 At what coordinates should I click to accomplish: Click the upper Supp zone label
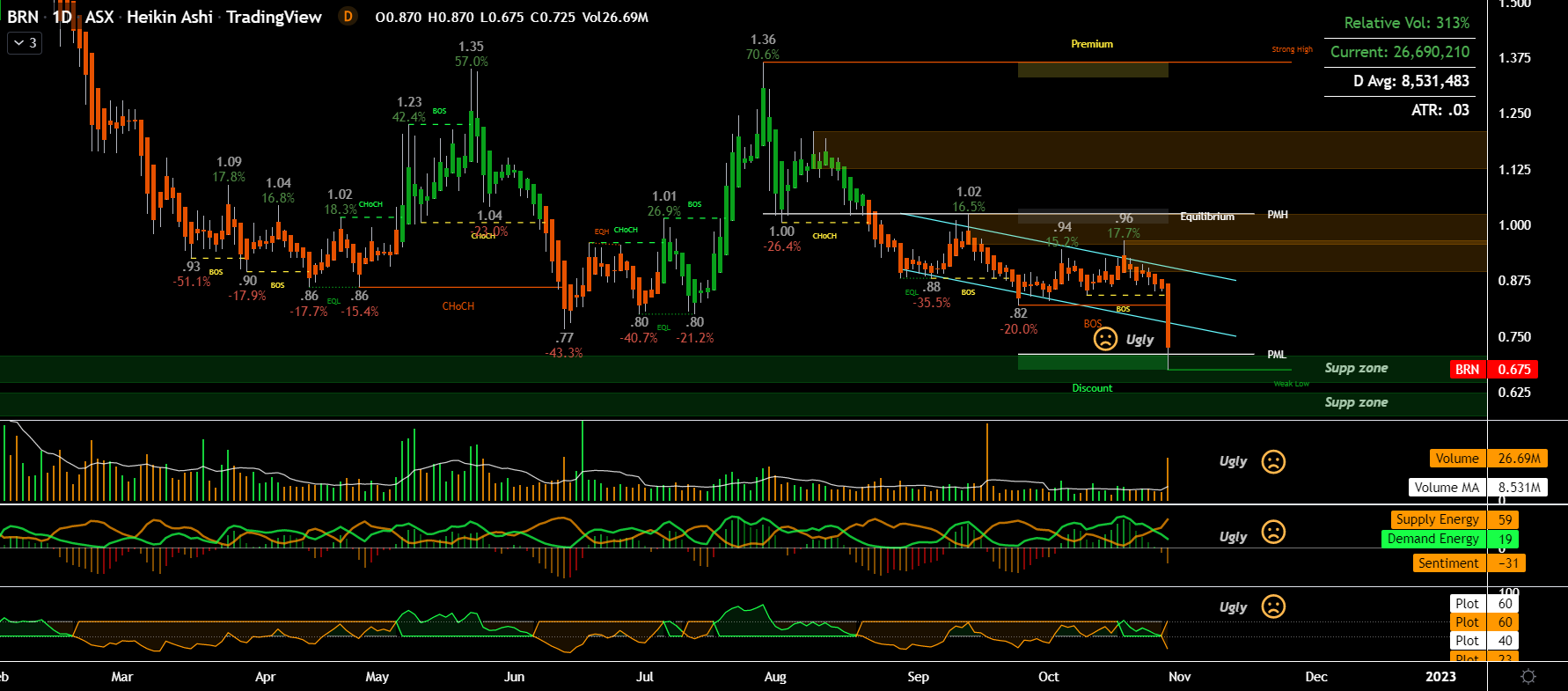pos(1356,368)
